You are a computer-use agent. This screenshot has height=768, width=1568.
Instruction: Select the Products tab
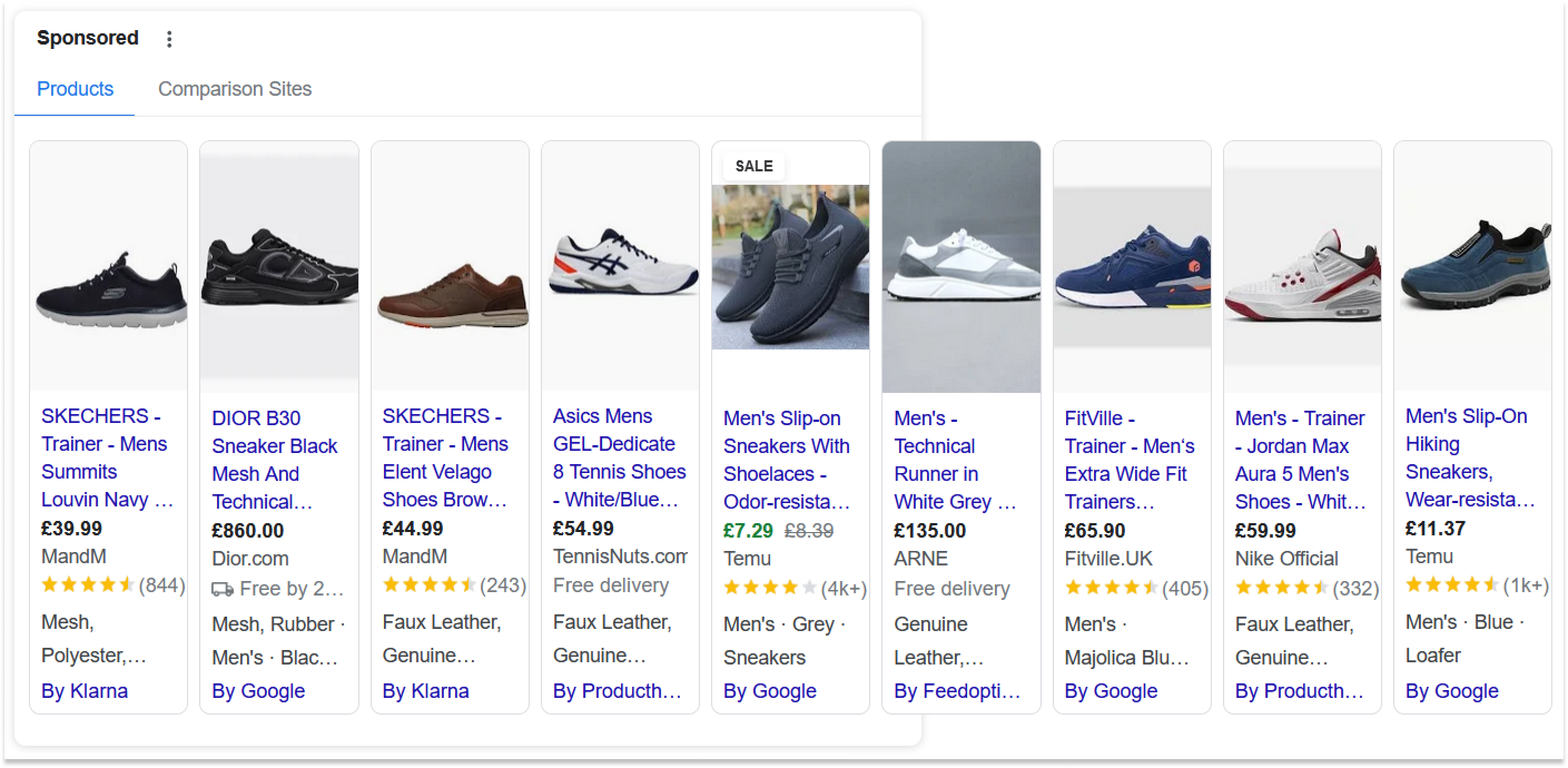pyautogui.click(x=76, y=88)
